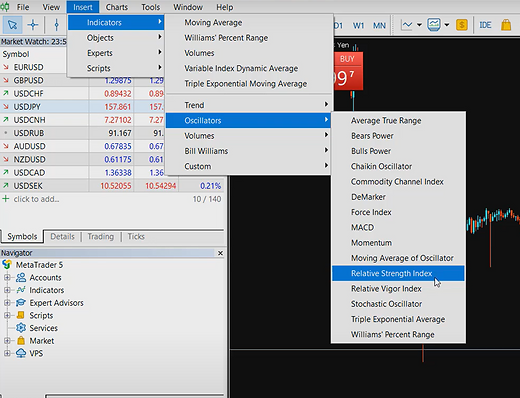The width and height of the screenshot is (520, 398).
Task: Click the Services gear icon in Navigator
Action: pos(21,328)
